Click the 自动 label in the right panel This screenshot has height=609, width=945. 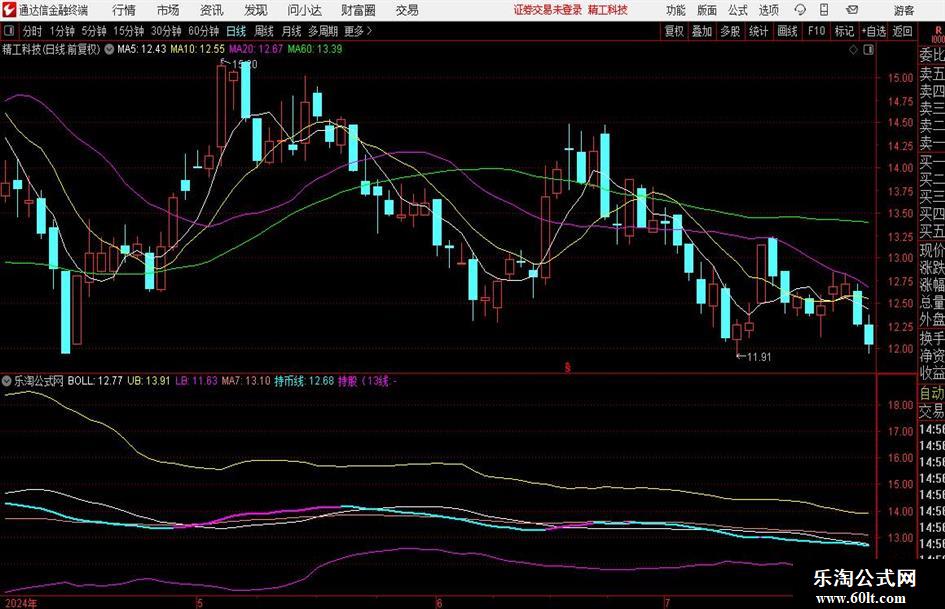coord(932,393)
